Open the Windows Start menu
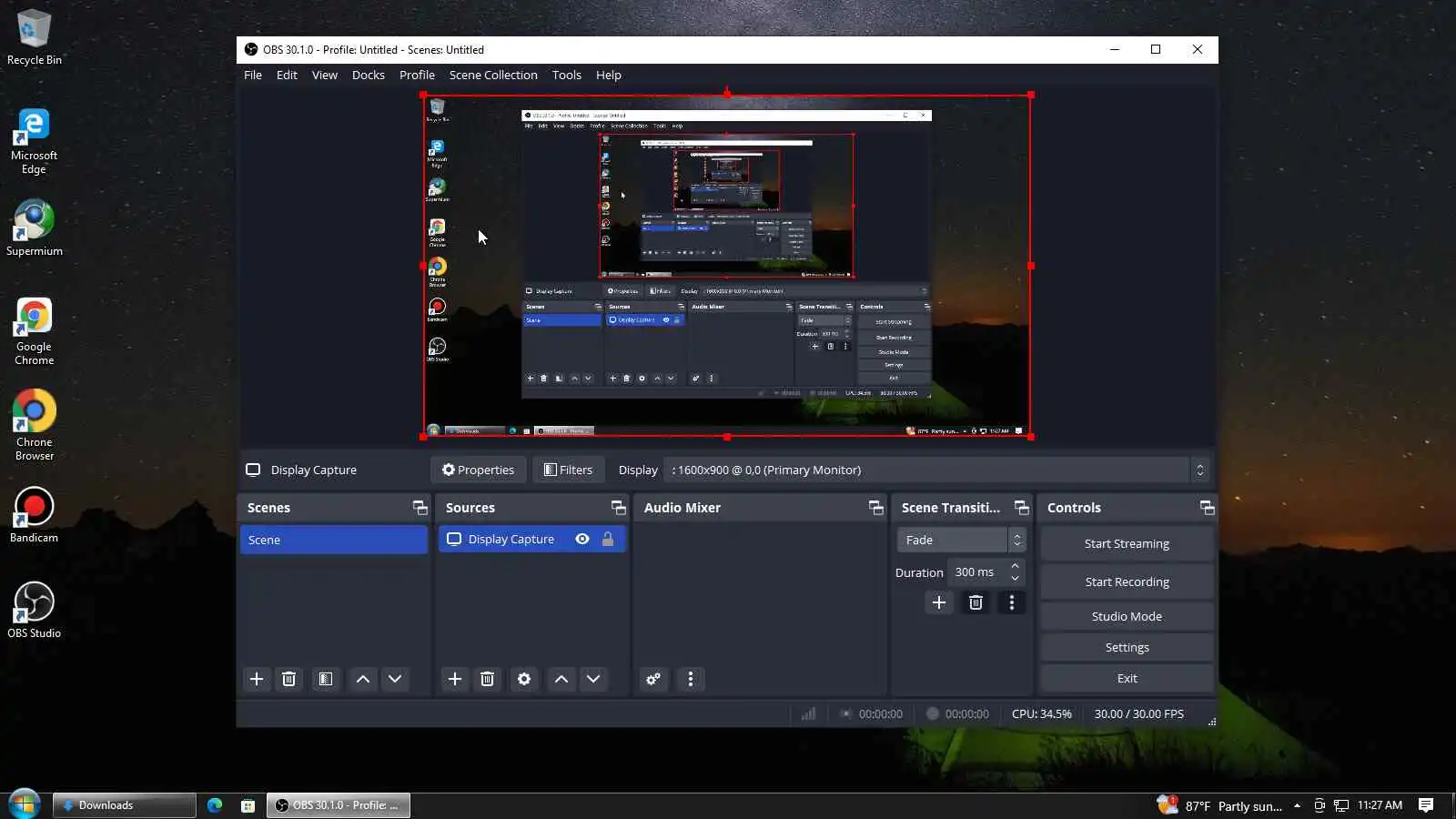1456x819 pixels. (x=24, y=805)
